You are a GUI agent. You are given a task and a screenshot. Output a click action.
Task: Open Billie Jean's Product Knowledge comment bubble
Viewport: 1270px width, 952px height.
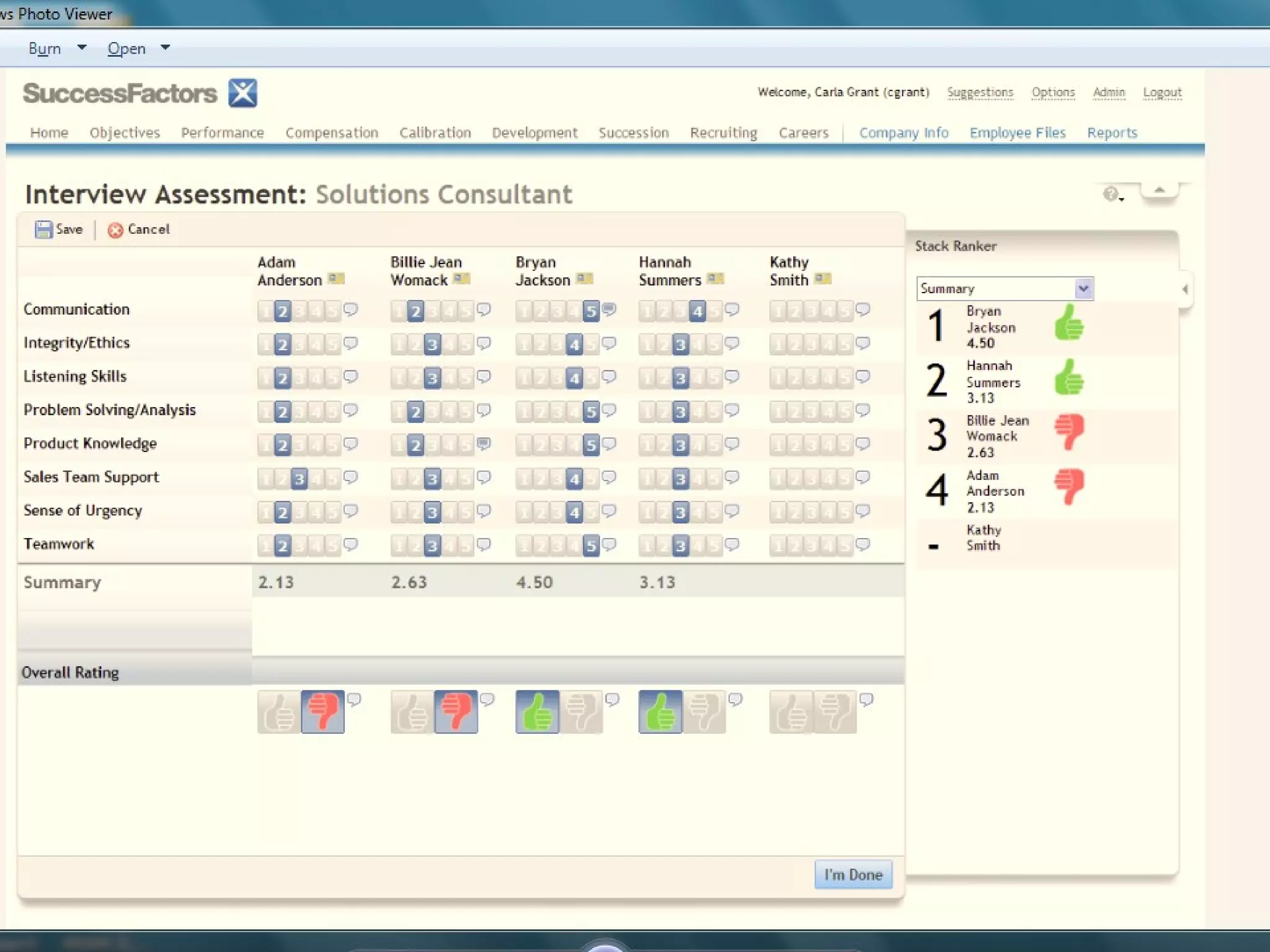[484, 443]
